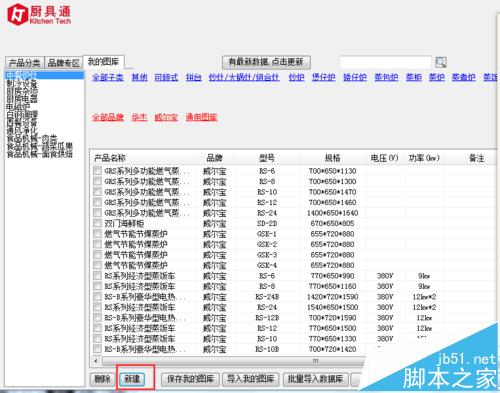Click the 670*650*805 spec cell
Screen dimensions: 500x393
pyautogui.click(x=332, y=223)
